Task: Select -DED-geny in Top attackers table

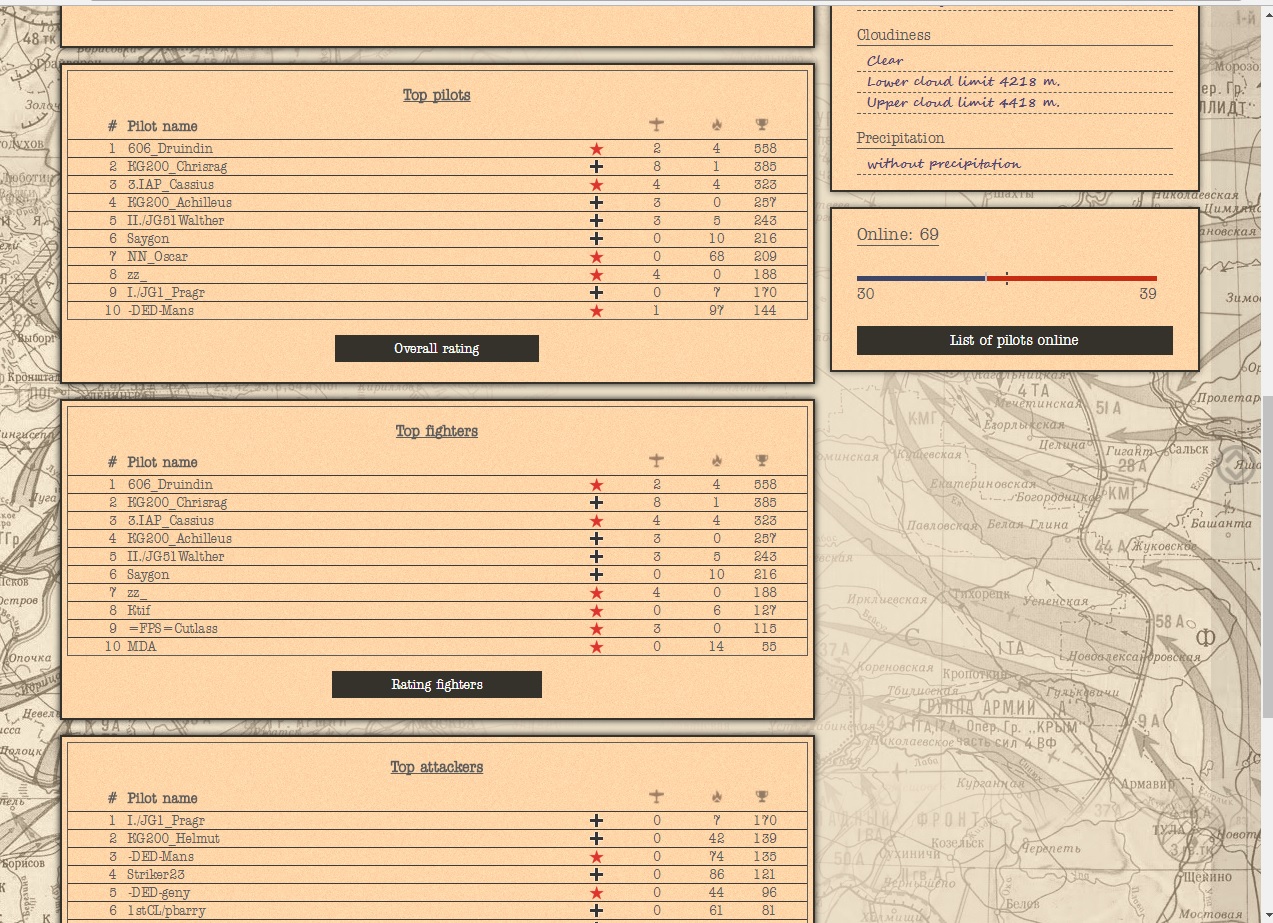Action: 159,893
